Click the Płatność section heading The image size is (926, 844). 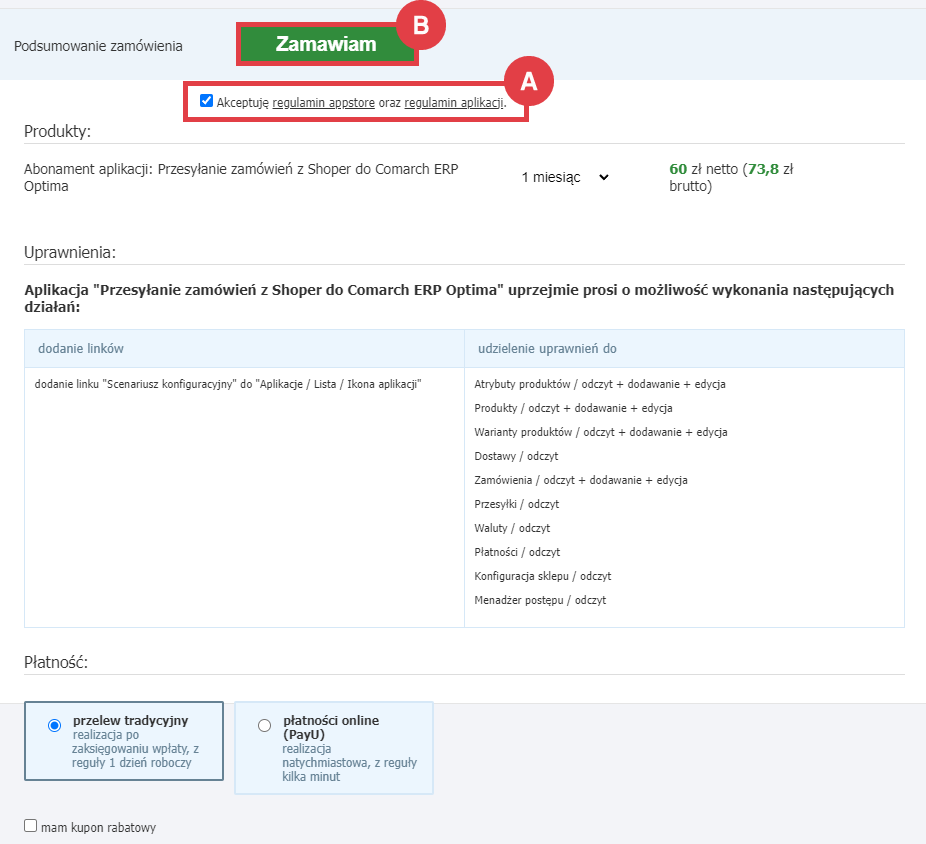(x=57, y=662)
